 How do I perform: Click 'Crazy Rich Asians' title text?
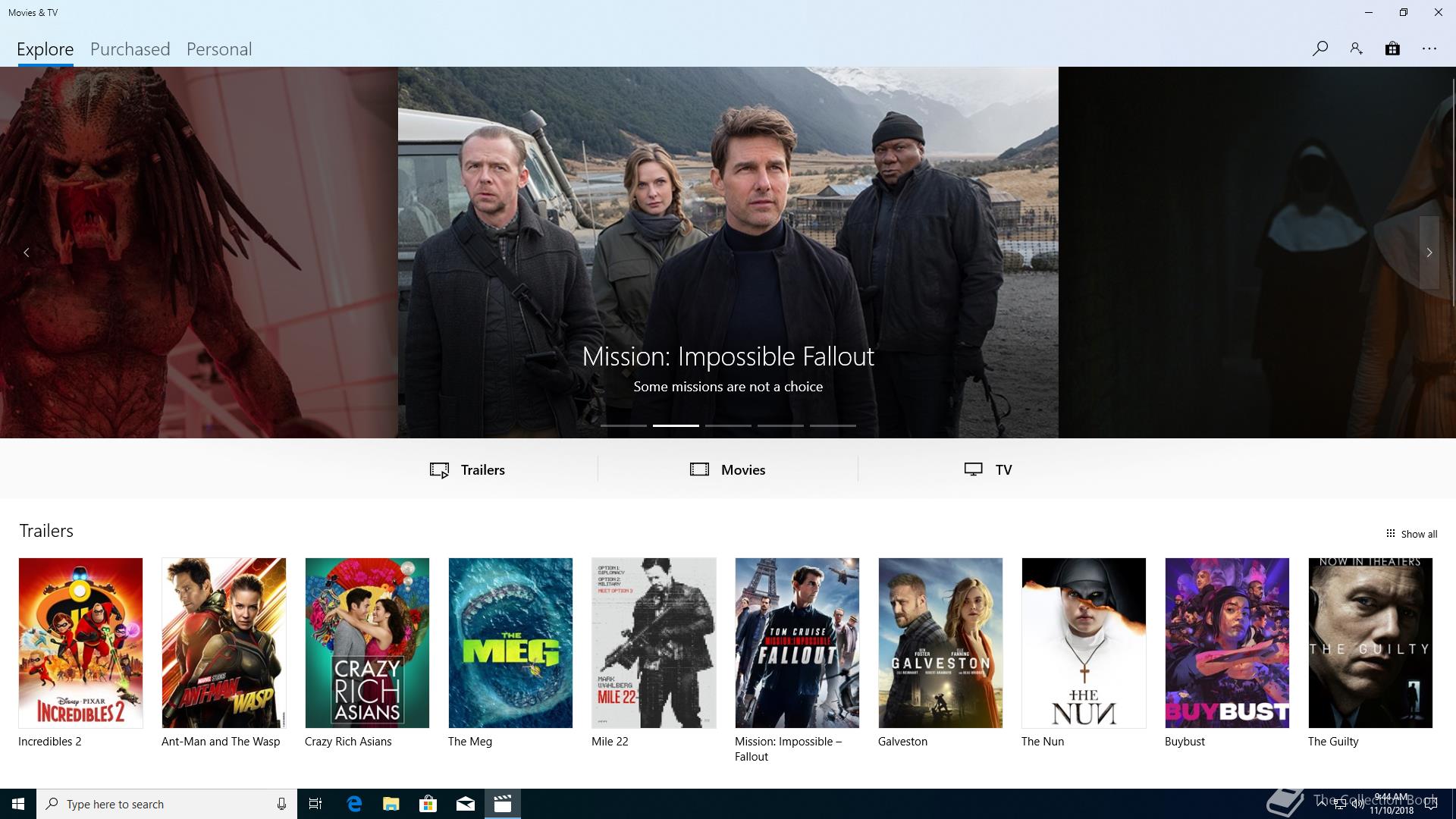[x=348, y=742]
